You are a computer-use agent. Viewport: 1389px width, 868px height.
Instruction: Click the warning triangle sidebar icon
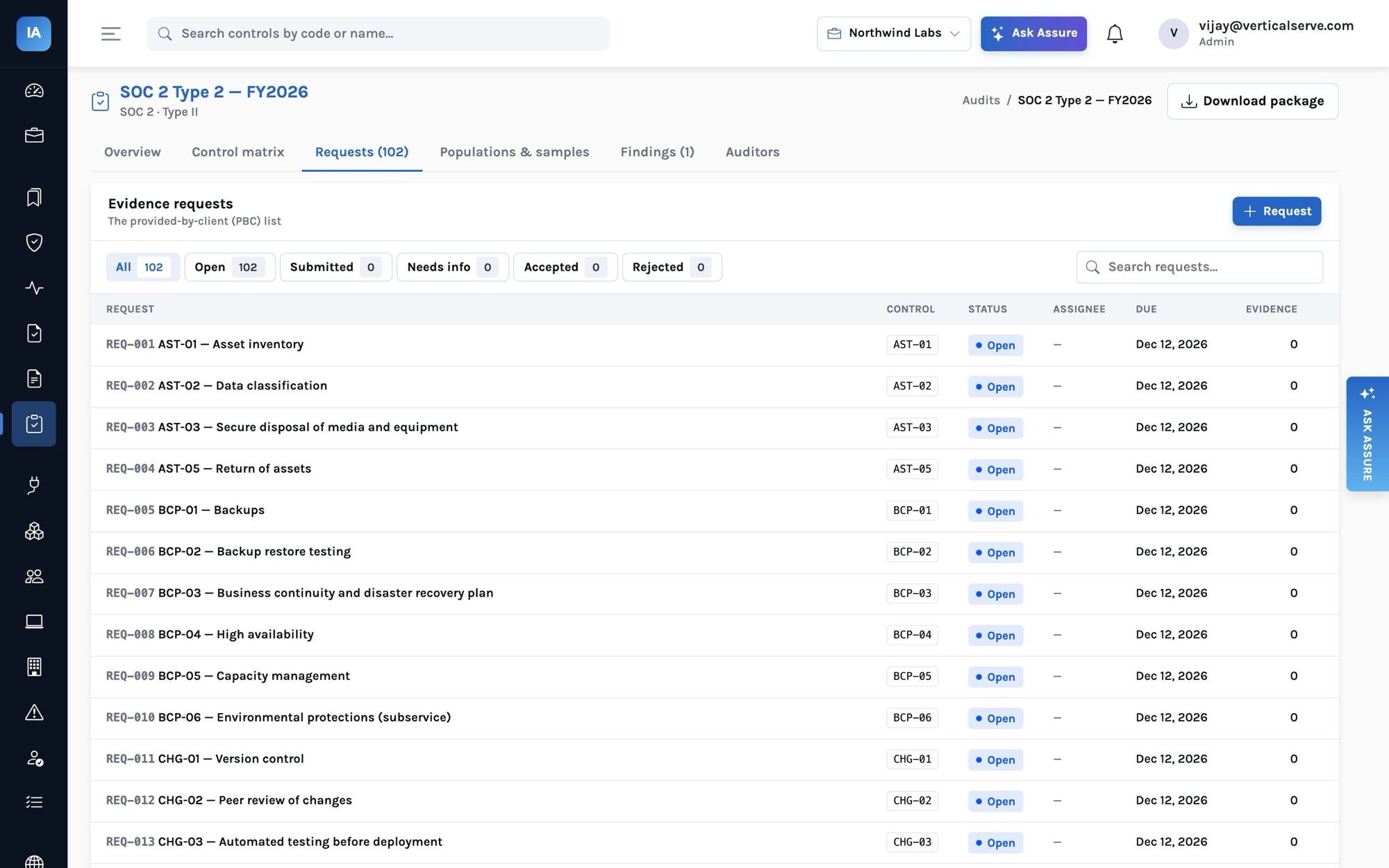(x=34, y=712)
